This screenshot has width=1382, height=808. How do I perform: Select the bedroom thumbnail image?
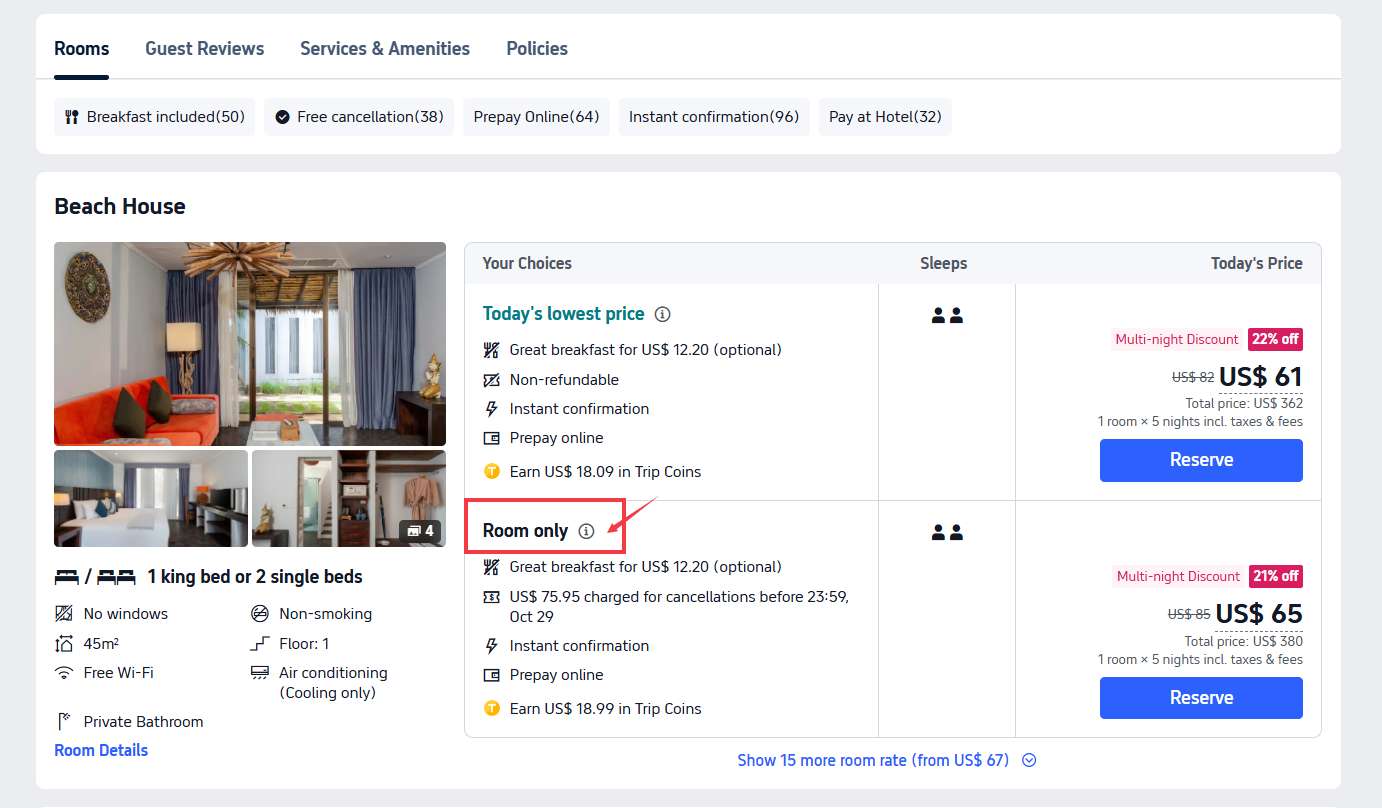pos(150,498)
